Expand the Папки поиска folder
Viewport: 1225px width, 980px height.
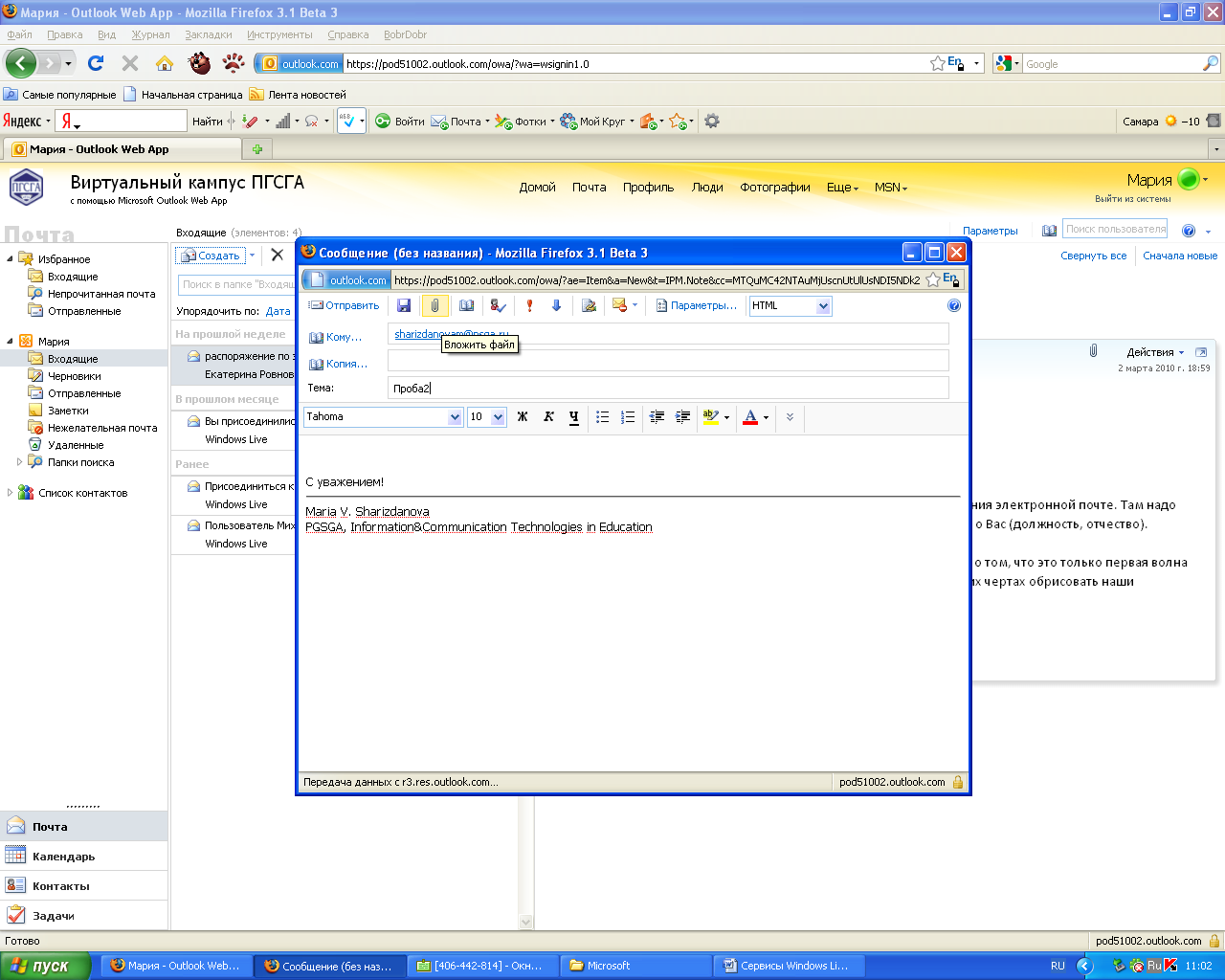pos(19,461)
